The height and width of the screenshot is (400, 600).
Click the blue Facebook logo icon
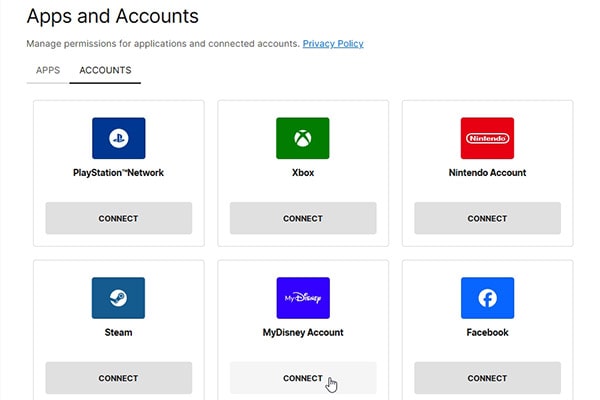(x=488, y=298)
